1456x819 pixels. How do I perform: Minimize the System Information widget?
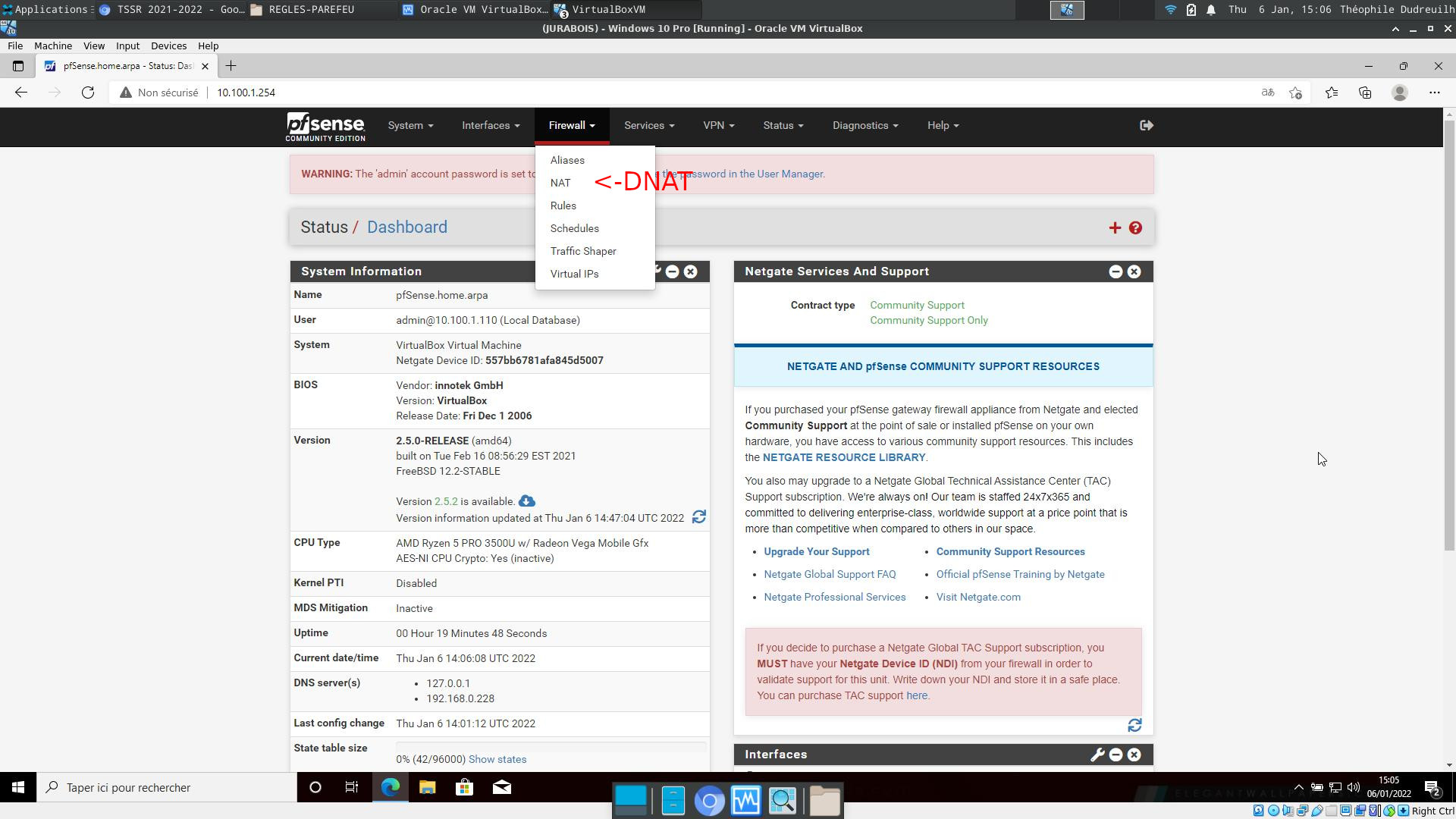672,271
